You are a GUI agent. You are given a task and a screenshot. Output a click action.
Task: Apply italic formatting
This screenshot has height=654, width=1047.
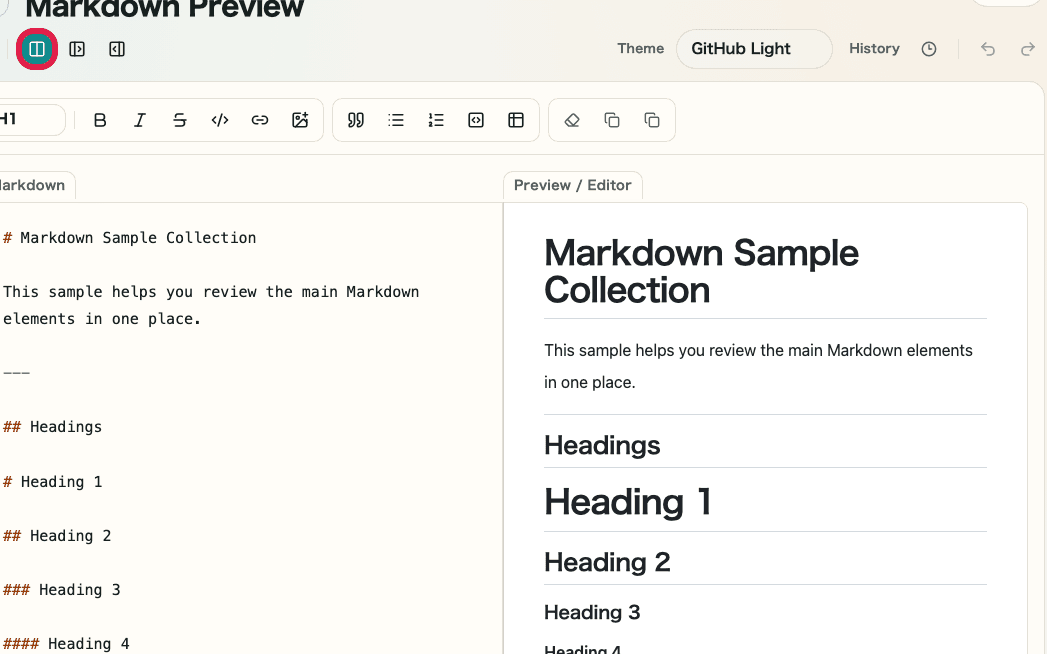(x=140, y=119)
